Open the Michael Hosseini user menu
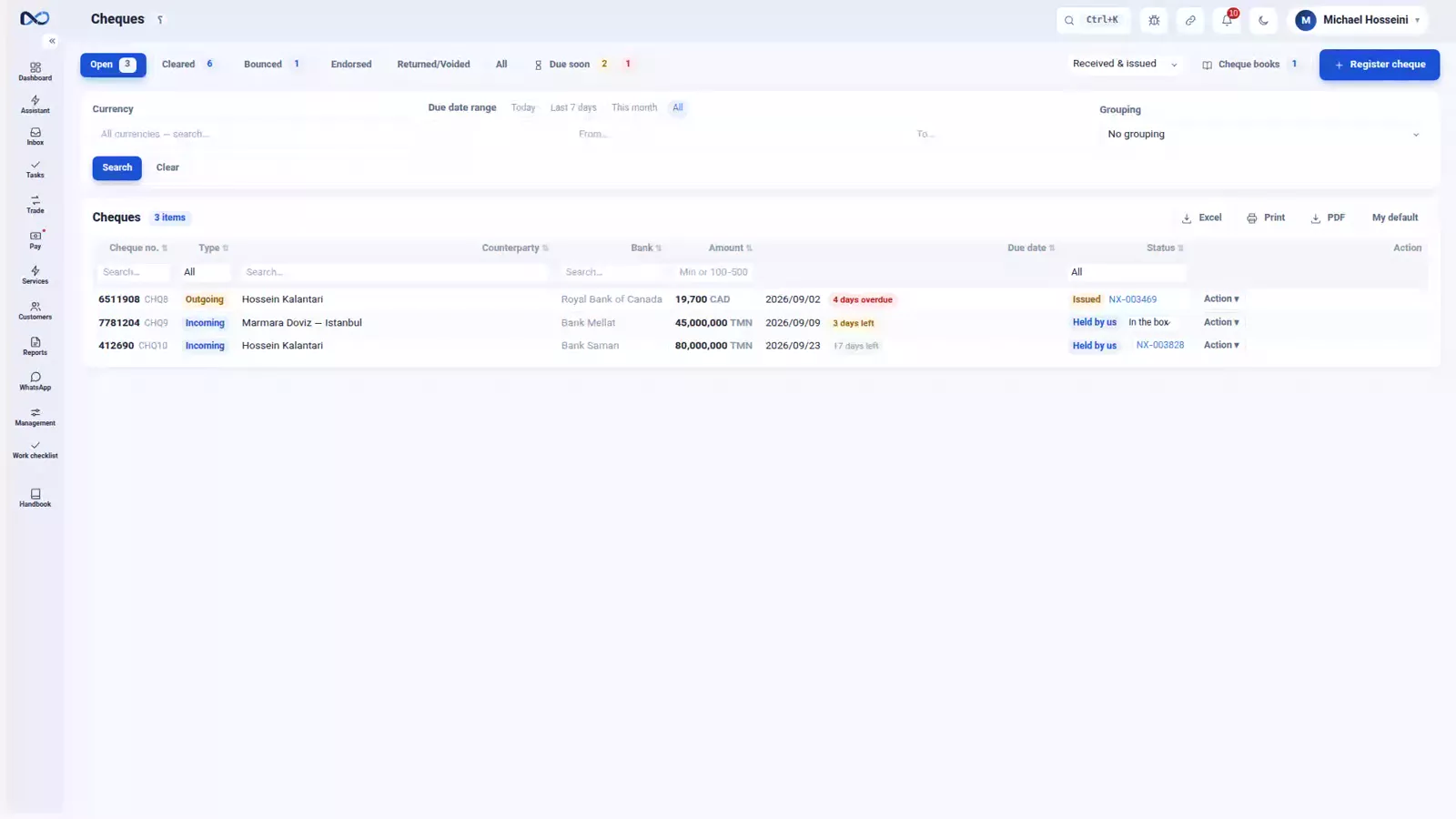1456x819 pixels. pos(1357,20)
